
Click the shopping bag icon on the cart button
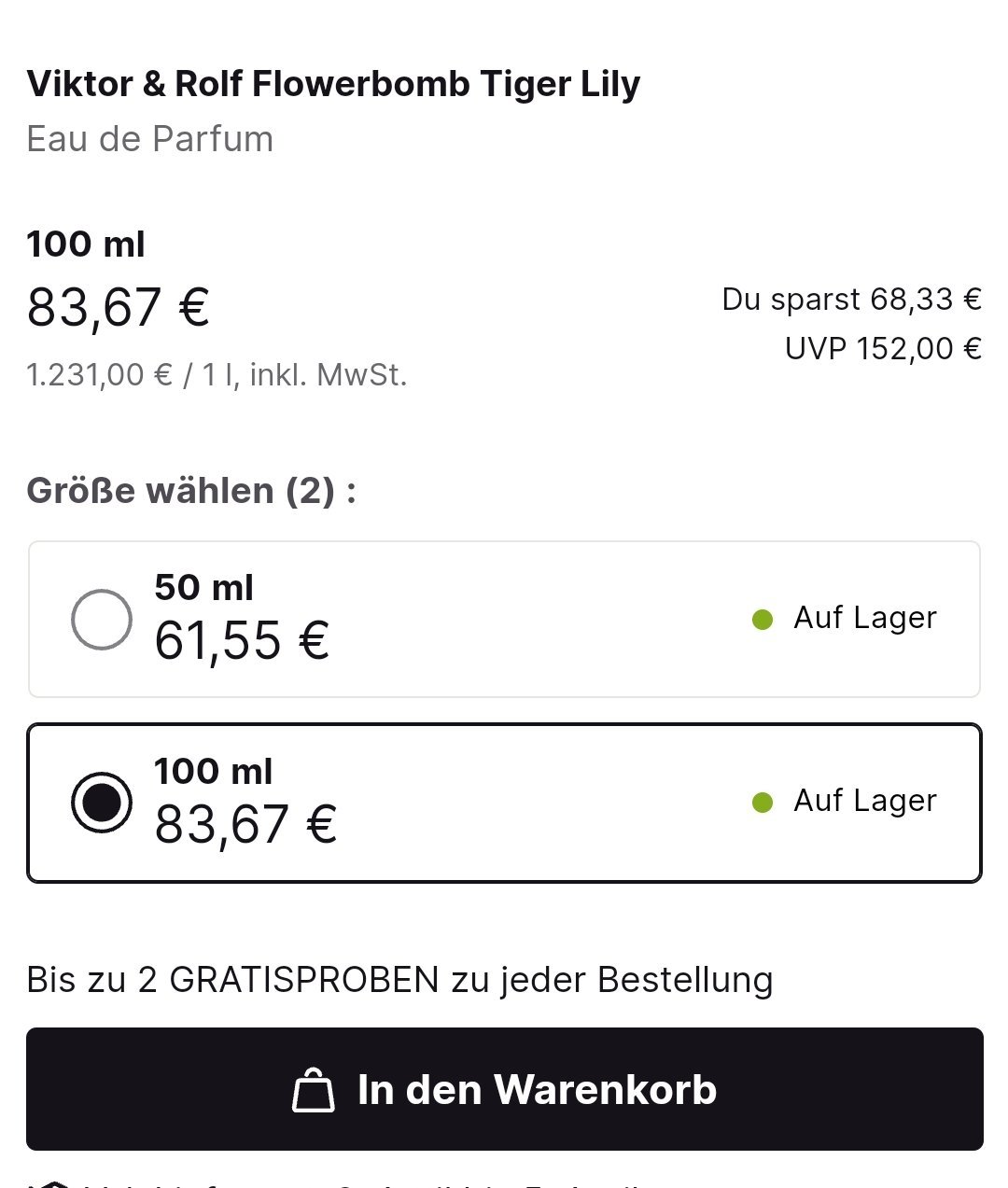coord(313,1090)
